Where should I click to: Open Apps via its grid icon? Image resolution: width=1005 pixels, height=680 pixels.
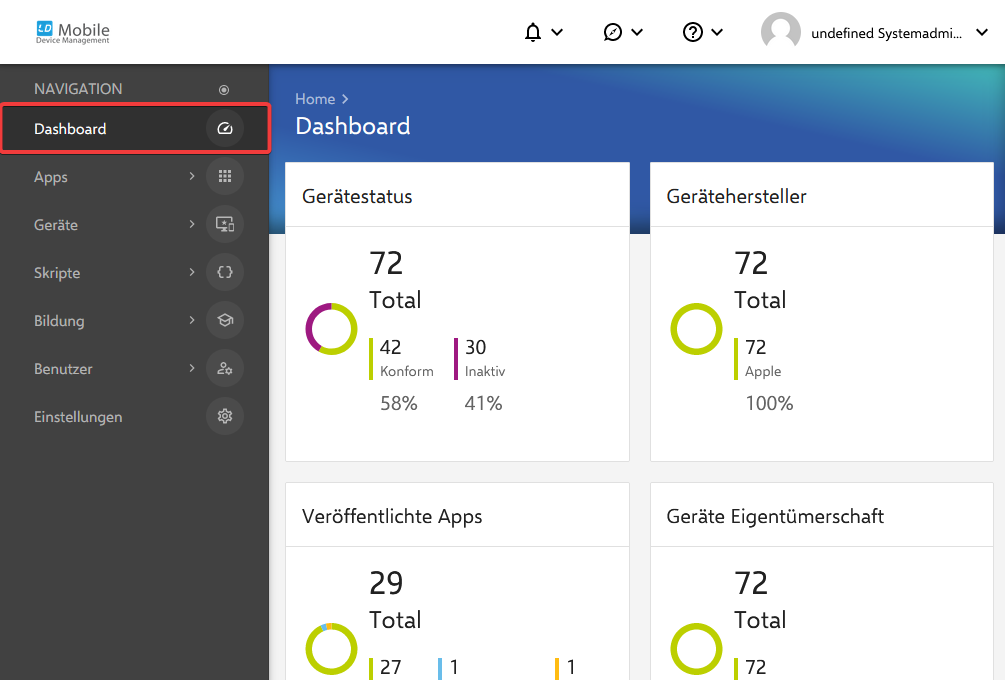(224, 176)
